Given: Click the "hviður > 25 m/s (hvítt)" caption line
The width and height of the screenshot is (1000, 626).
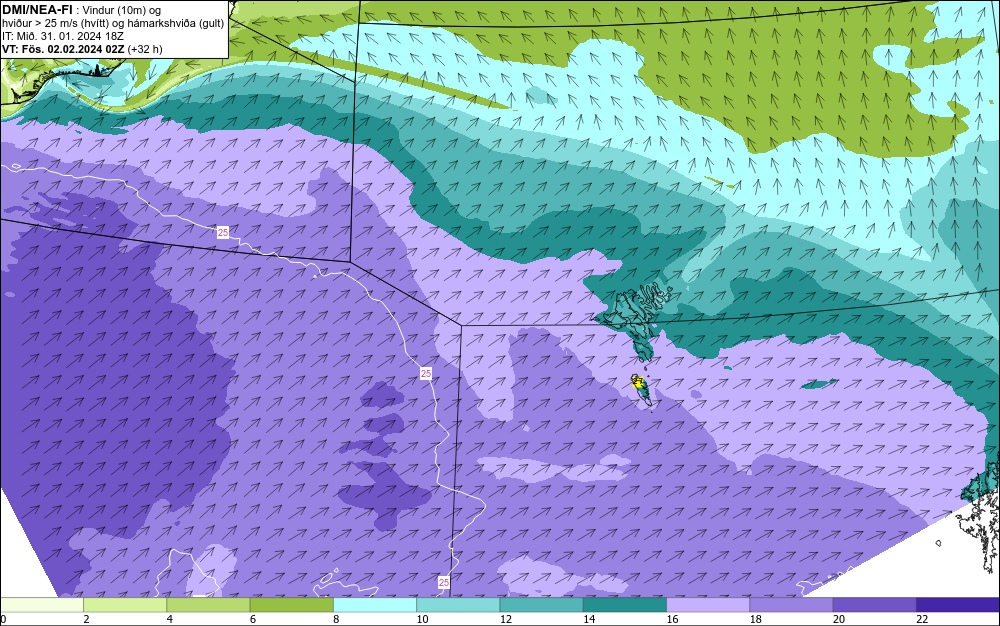Looking at the screenshot, I should pyautogui.click(x=53, y=23).
